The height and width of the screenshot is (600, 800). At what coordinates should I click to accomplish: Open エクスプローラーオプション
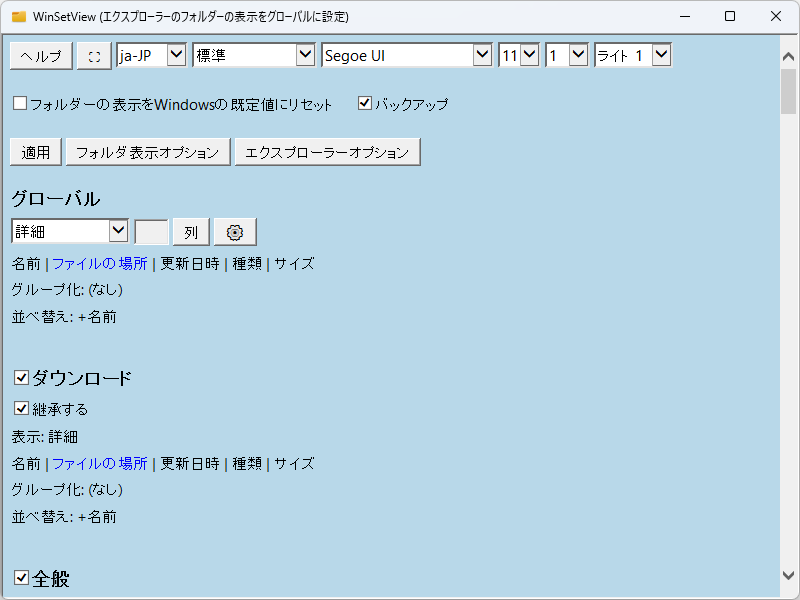(x=326, y=151)
